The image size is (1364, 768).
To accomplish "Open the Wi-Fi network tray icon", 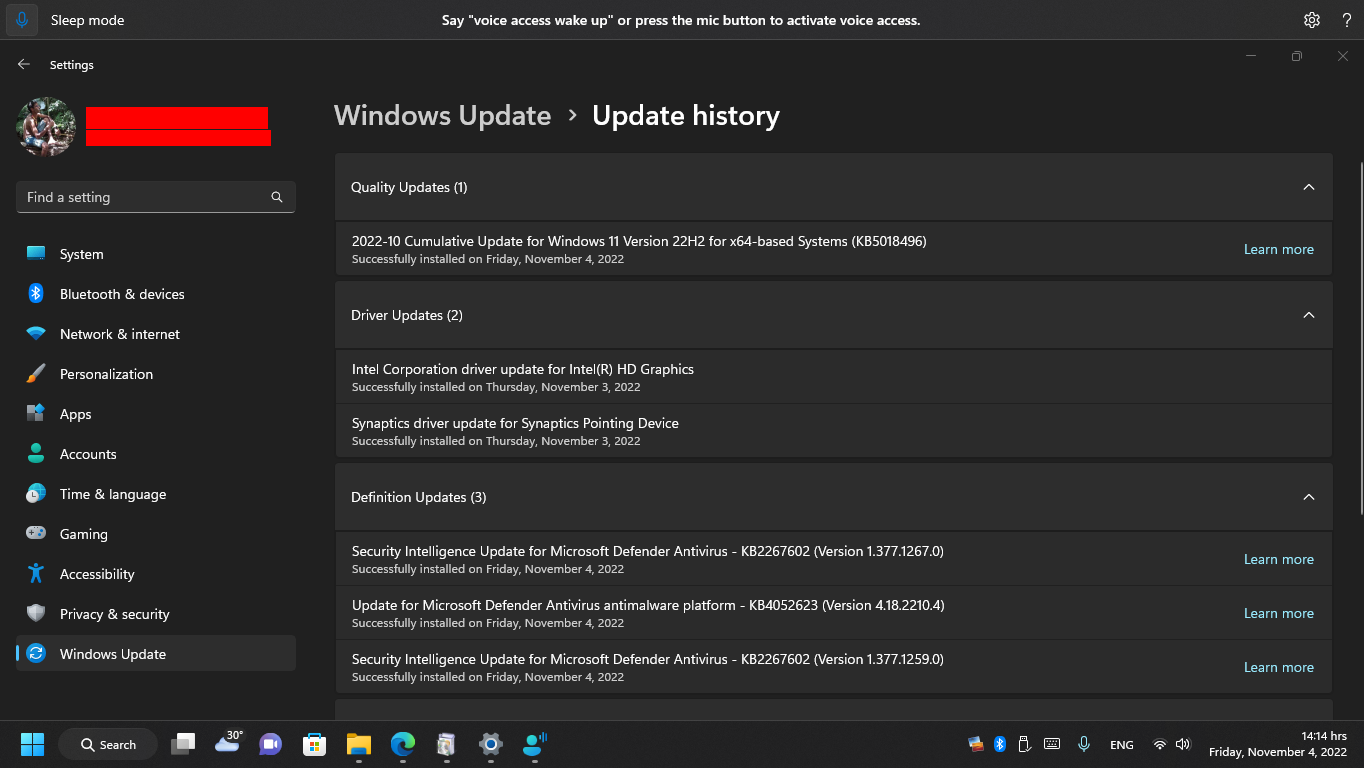I will coord(1160,744).
